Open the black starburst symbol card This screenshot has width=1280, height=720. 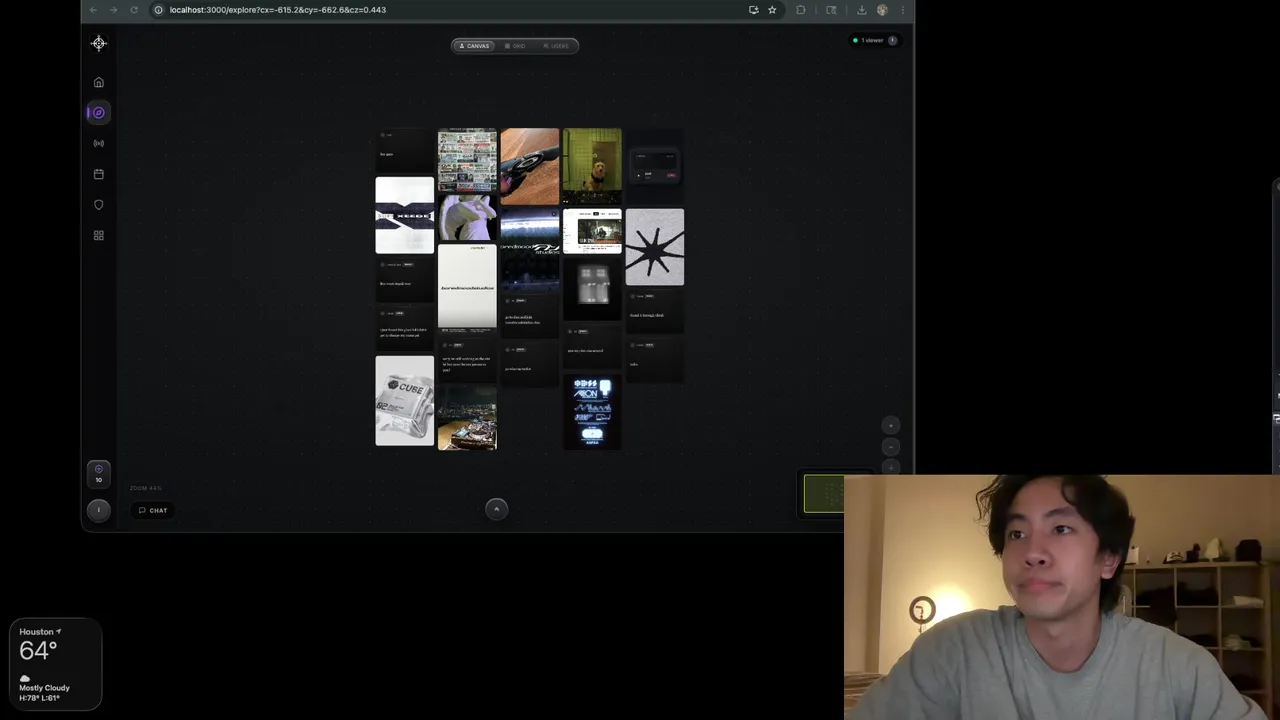click(x=655, y=247)
